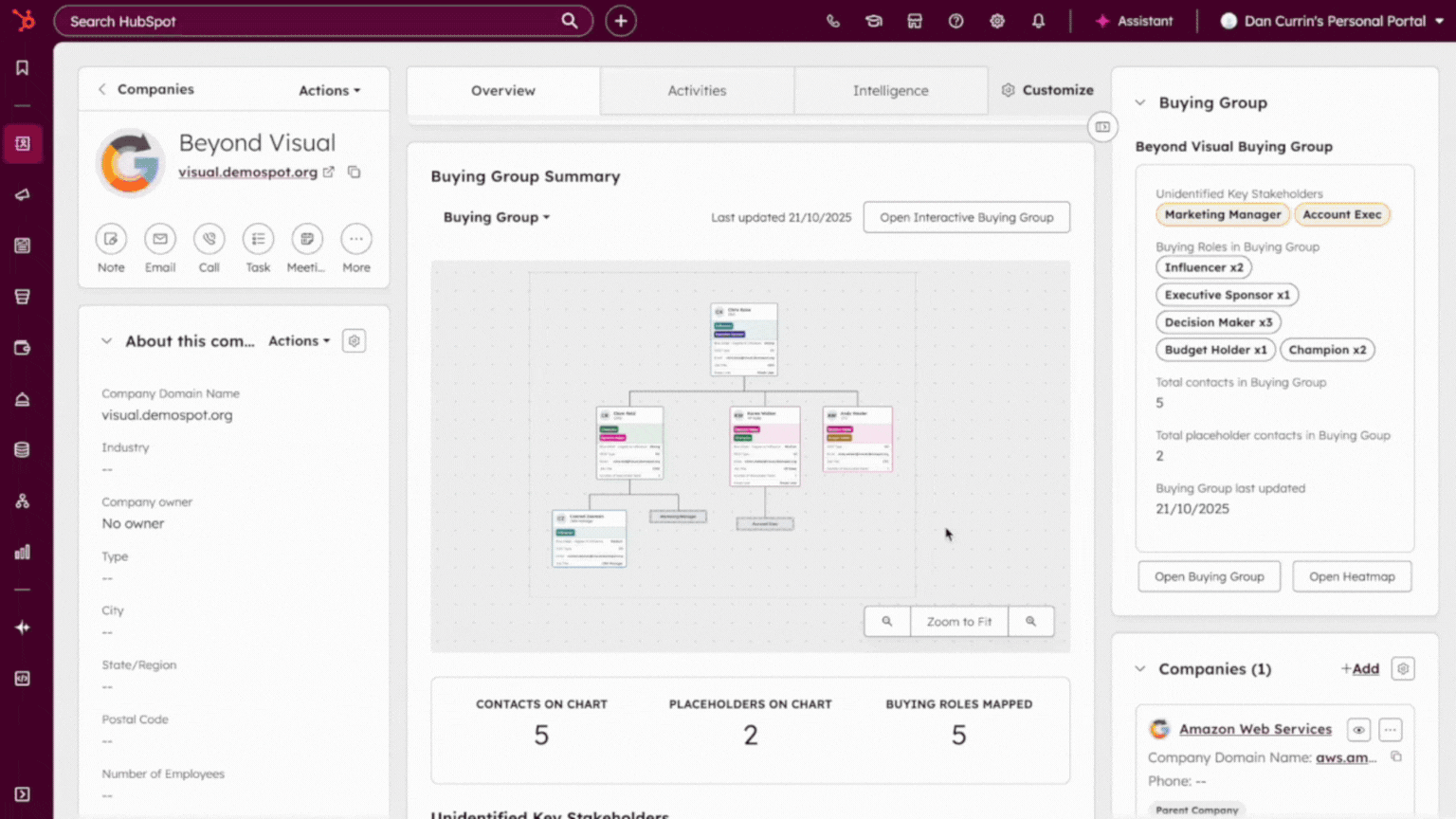1456x819 pixels.
Task: Open the Actions dropdown beside Companies
Action: 329,90
